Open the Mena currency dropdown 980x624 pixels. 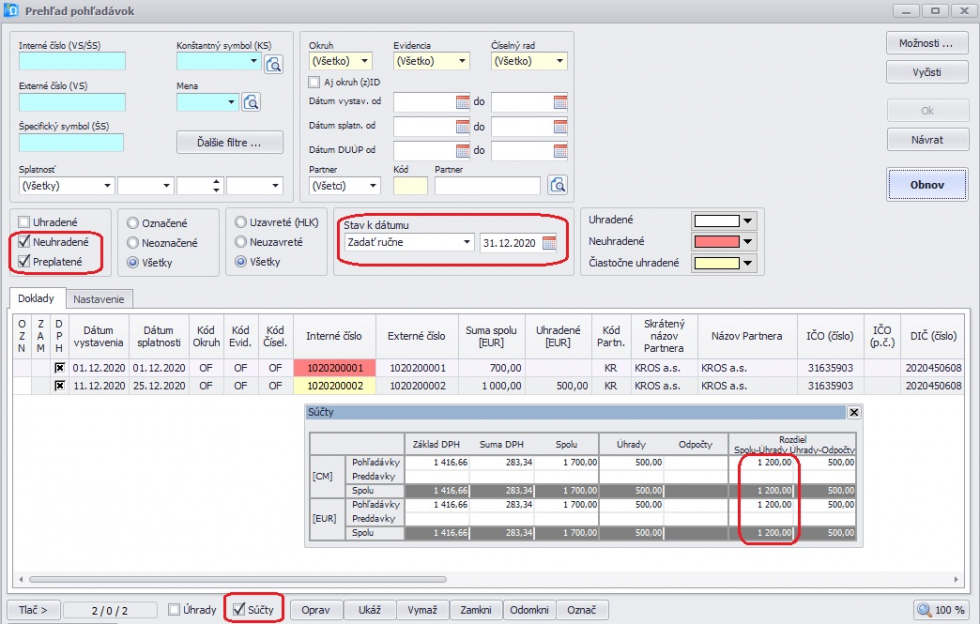[x=231, y=102]
